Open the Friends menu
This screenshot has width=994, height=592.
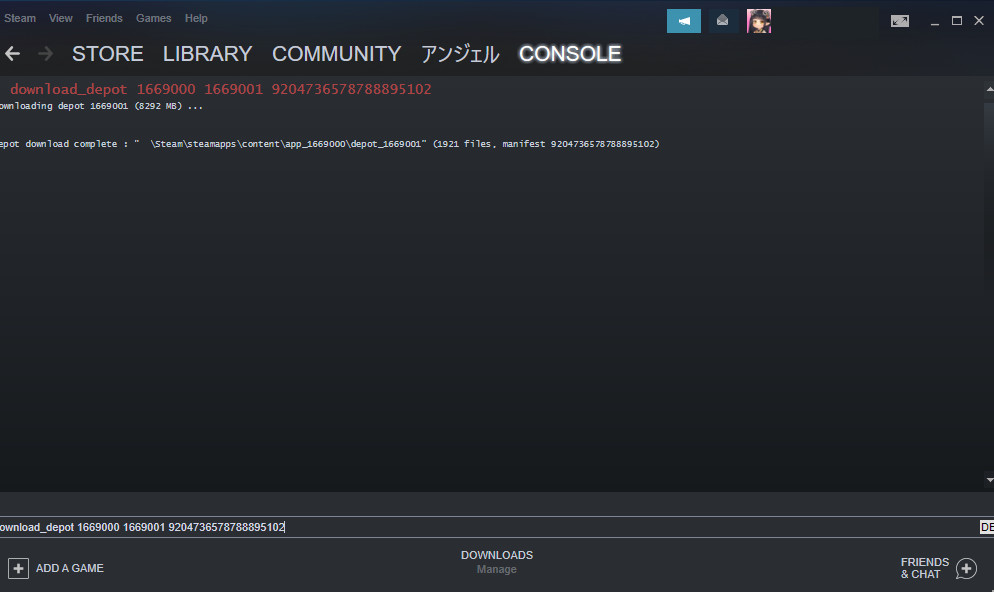[x=104, y=18]
